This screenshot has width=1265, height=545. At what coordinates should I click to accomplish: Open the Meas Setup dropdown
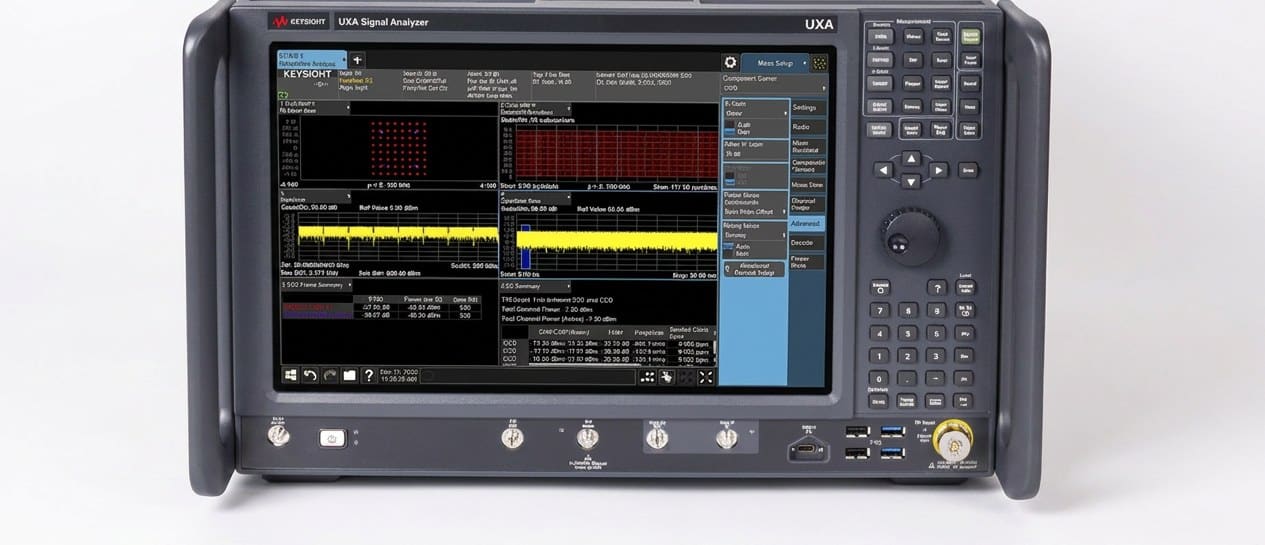click(775, 63)
